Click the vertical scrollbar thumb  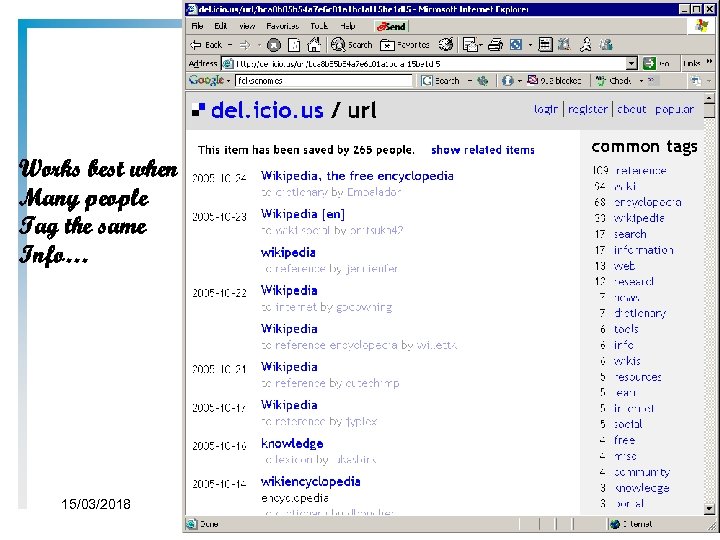coord(709,111)
